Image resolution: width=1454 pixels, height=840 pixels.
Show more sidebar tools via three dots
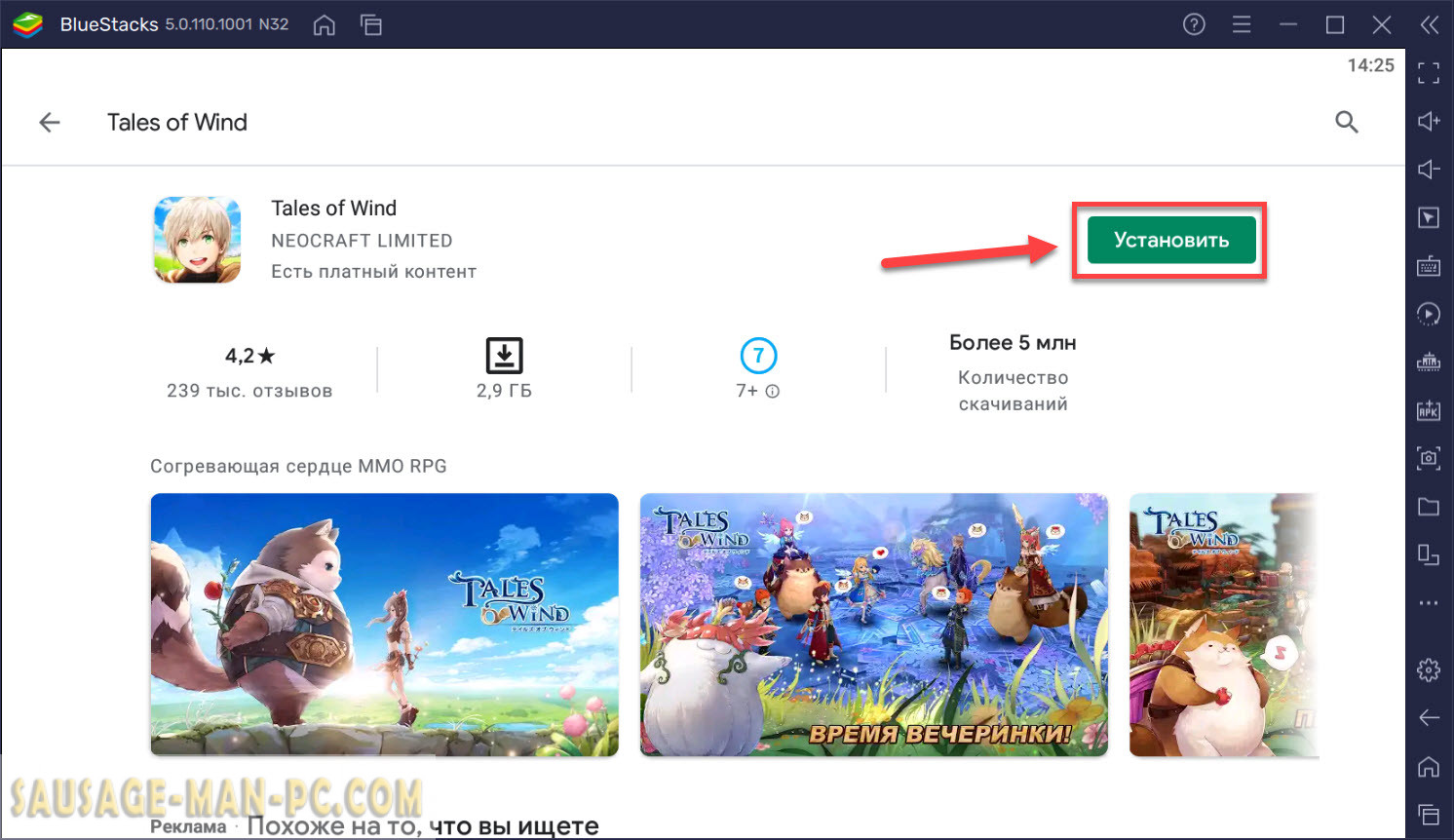(x=1429, y=603)
